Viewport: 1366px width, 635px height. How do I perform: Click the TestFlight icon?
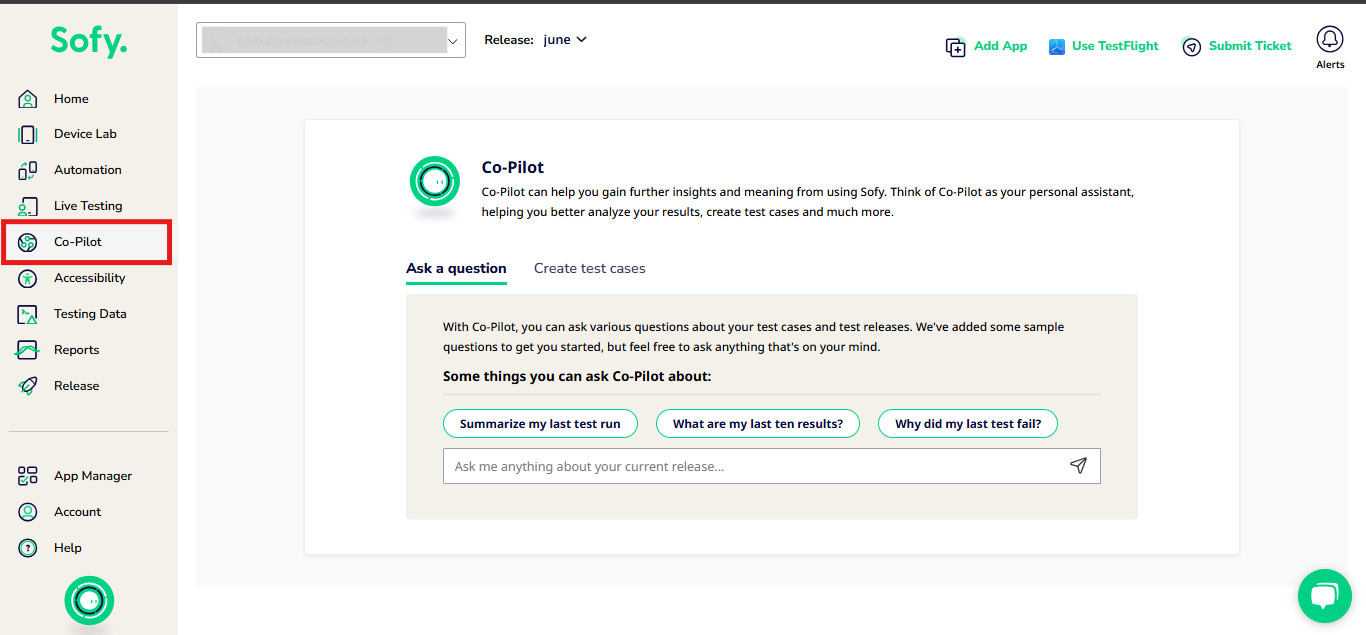[x=1057, y=47]
